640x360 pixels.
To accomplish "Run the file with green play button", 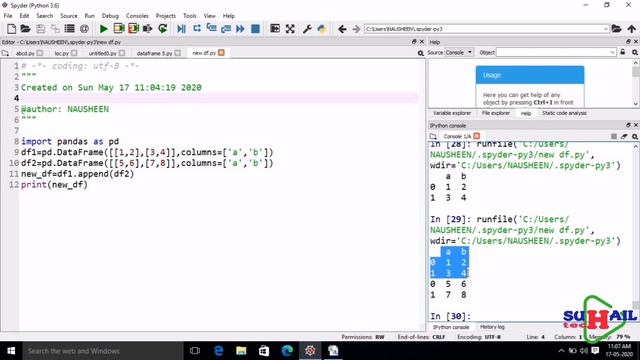I will (x=104, y=29).
